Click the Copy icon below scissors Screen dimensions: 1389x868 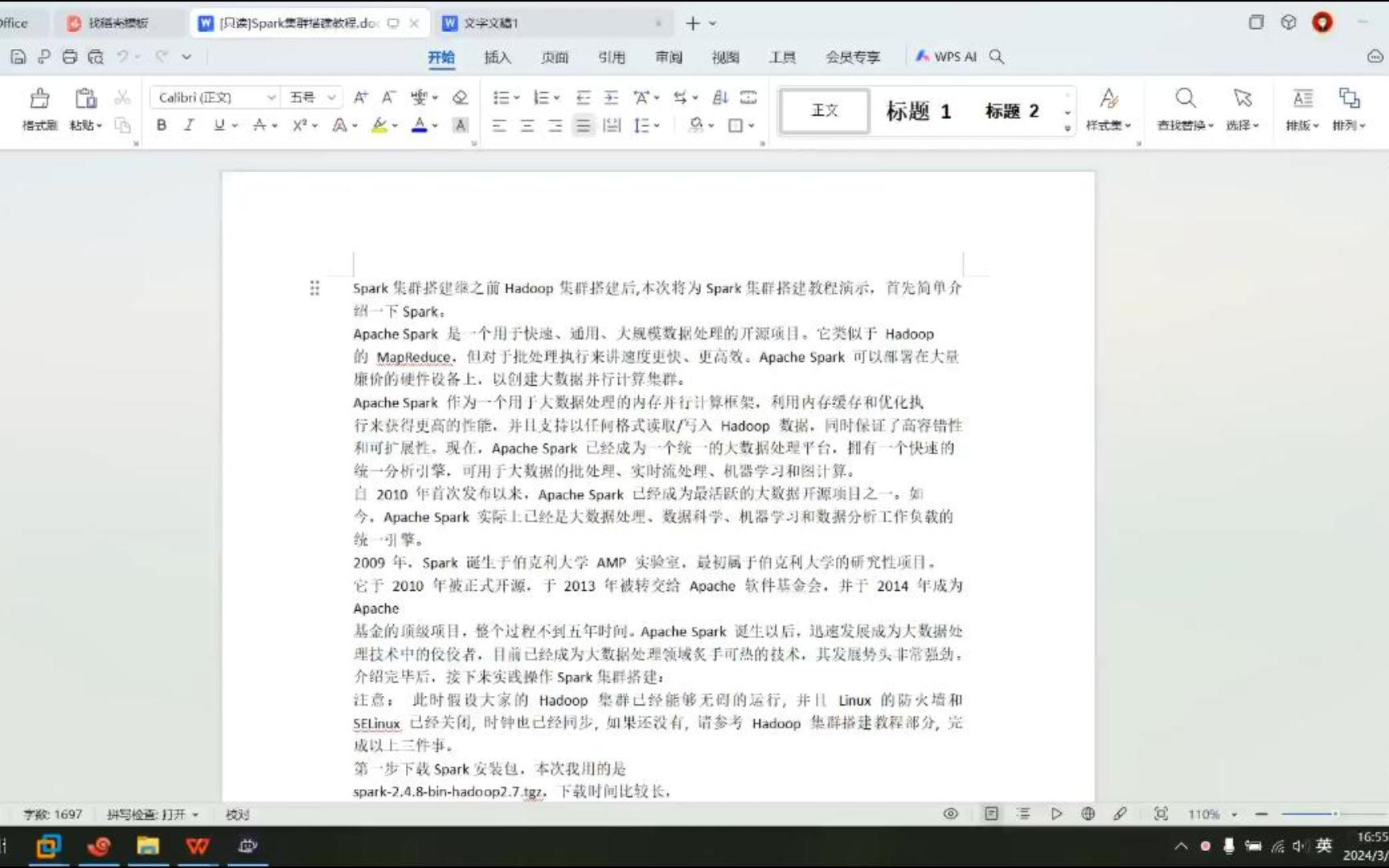point(122,125)
